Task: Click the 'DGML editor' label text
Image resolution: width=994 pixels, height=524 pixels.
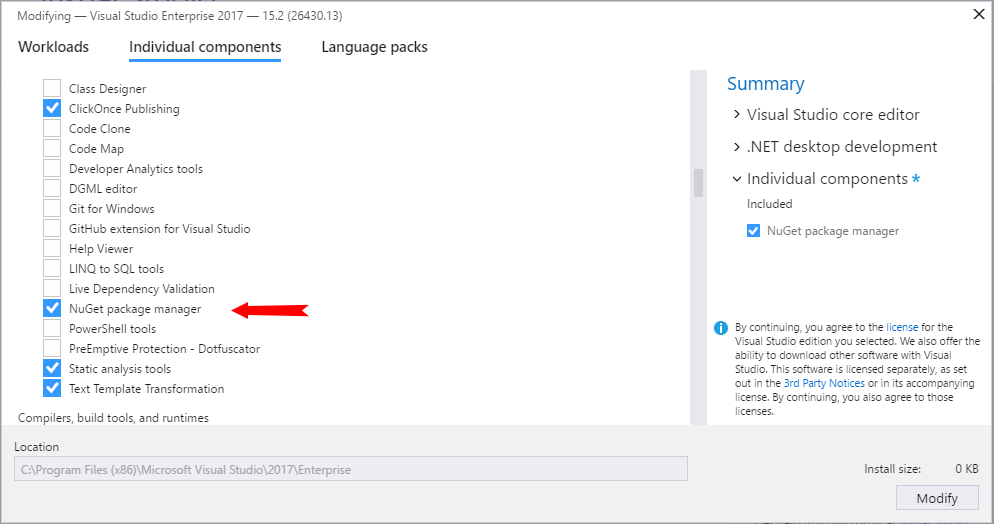Action: [x=103, y=189]
